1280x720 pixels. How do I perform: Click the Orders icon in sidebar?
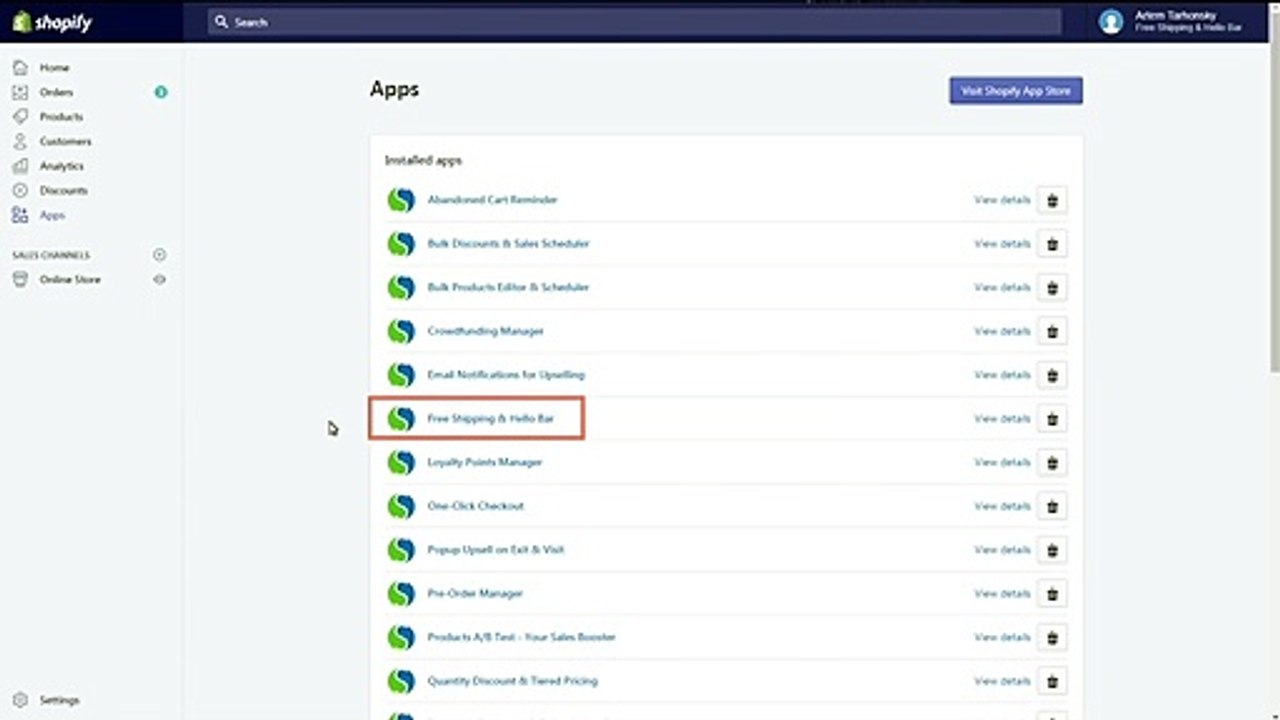pos(20,92)
